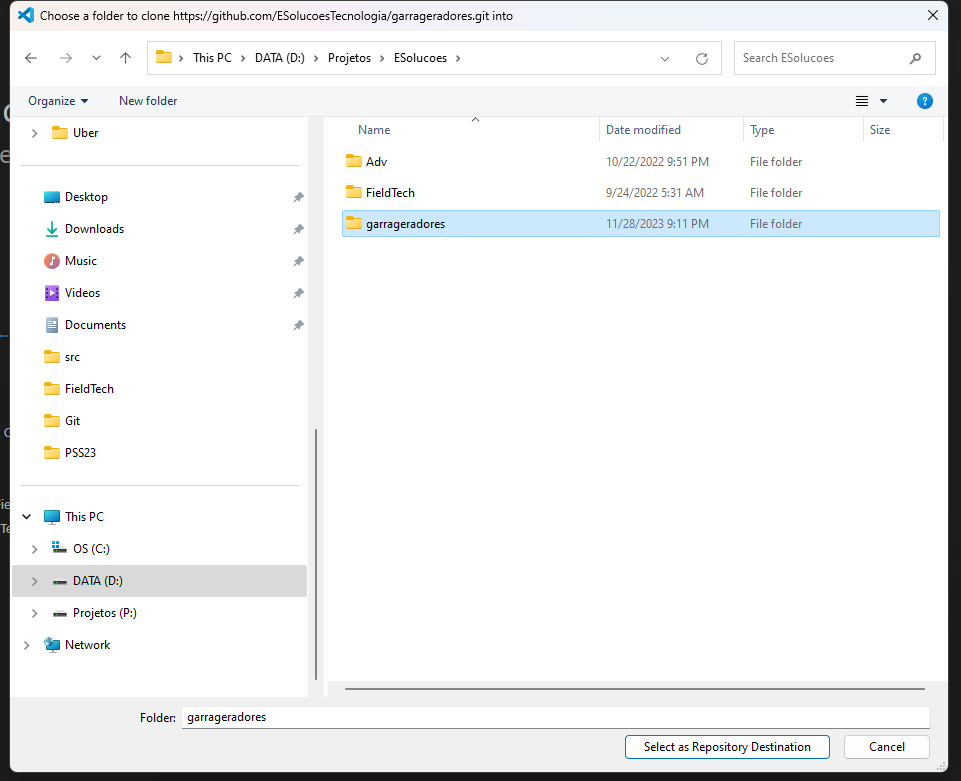Open the view options dropdown

(883, 101)
